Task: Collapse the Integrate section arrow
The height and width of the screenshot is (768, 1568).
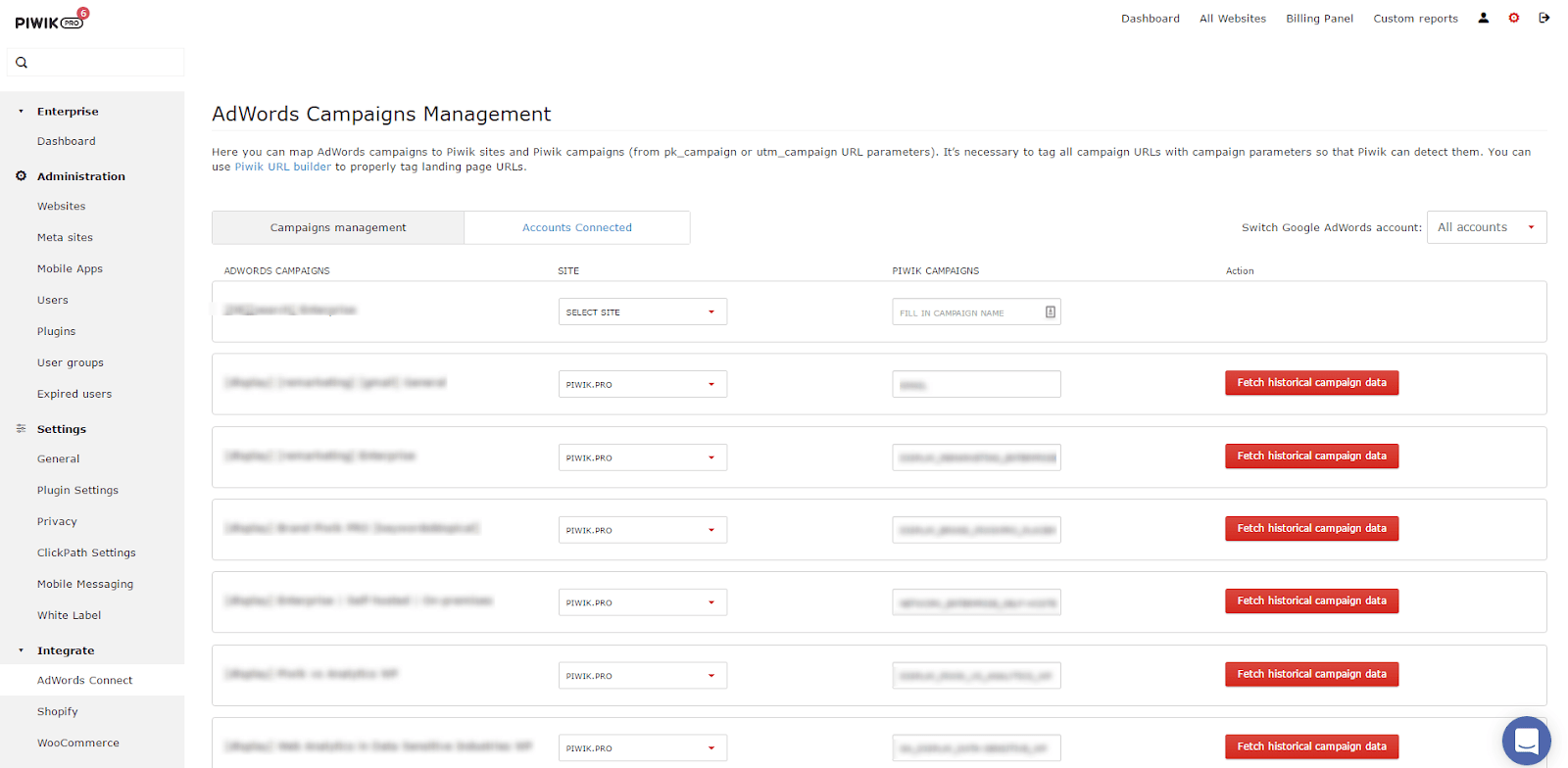Action: [21, 650]
